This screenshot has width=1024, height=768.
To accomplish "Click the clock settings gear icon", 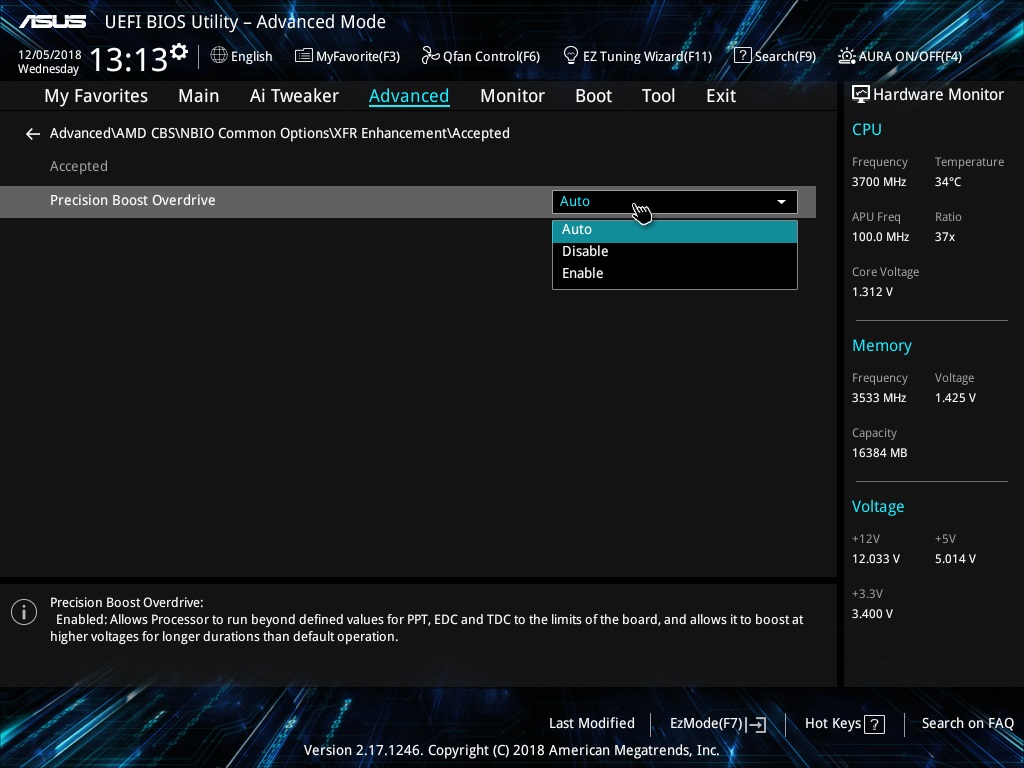I will pos(178,52).
